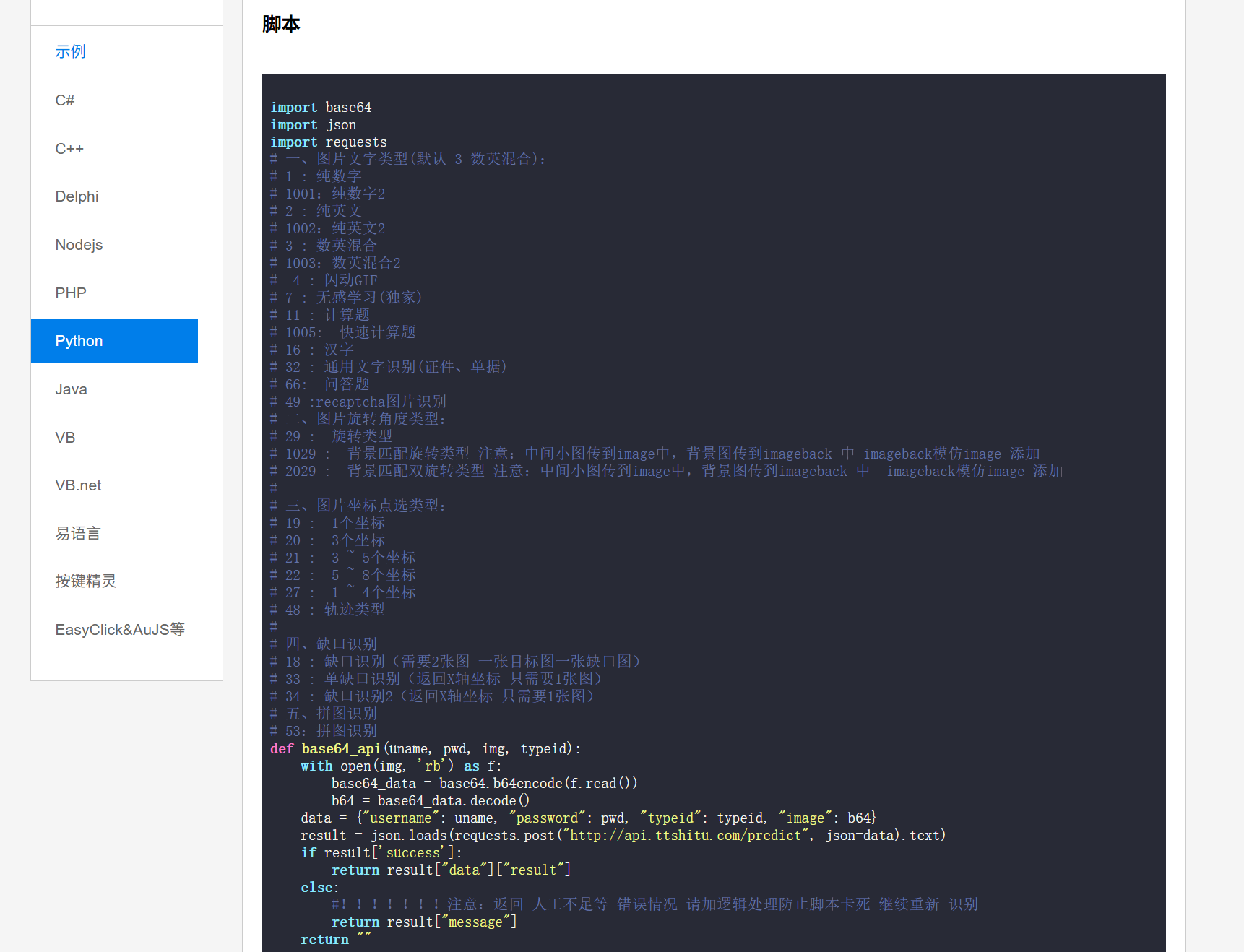Click the comment '# 7 : 无感学习(独家)'
Image resolution: width=1244 pixels, height=952 pixels.
pyautogui.click(x=347, y=298)
